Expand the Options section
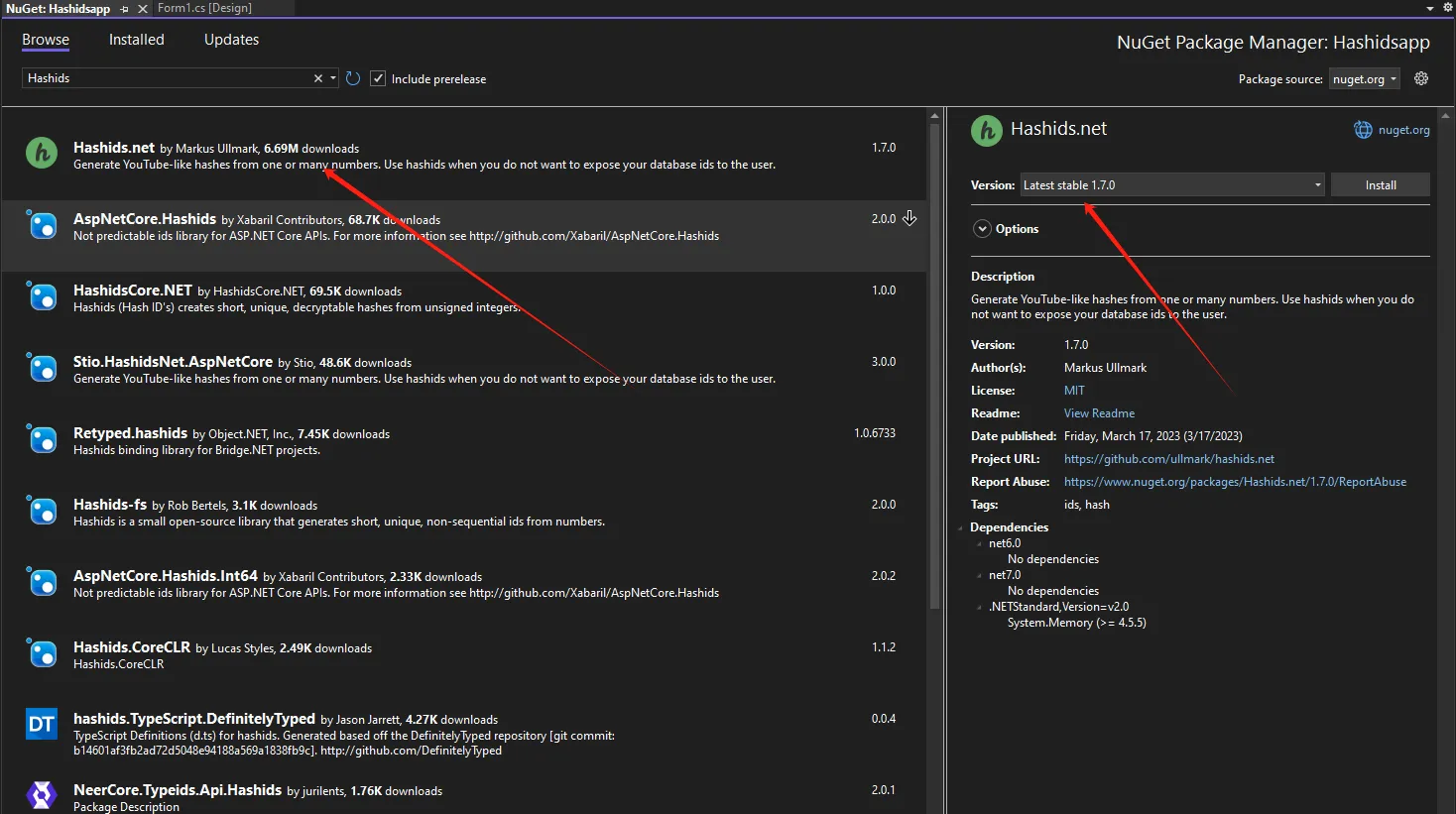 [x=982, y=229]
